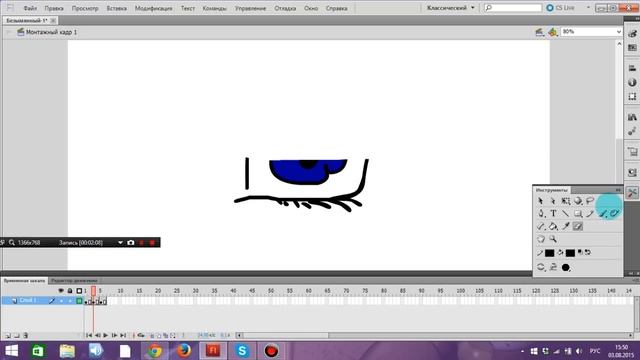Select the Deco tool
Screen dimensions: 640x360
[615, 213]
